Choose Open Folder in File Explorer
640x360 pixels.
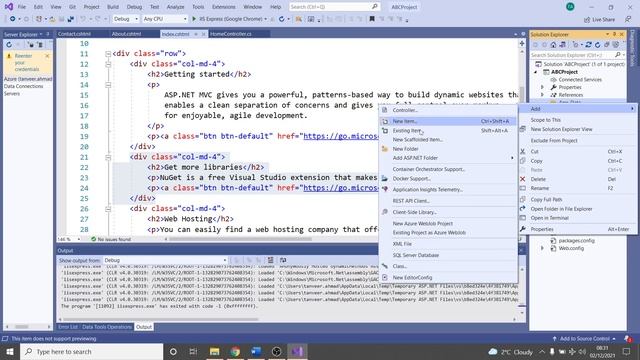click(577, 209)
